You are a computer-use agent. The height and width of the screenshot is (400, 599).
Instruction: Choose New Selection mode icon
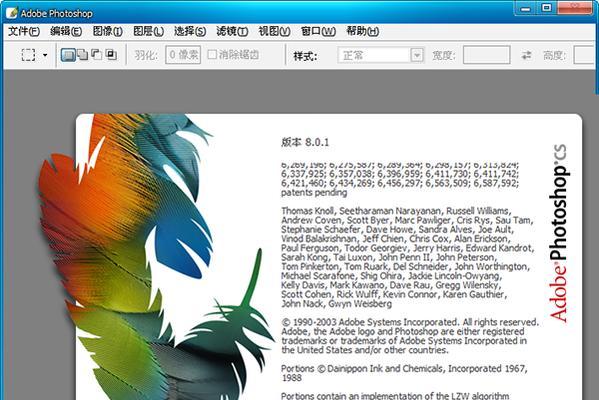[x=68, y=55]
